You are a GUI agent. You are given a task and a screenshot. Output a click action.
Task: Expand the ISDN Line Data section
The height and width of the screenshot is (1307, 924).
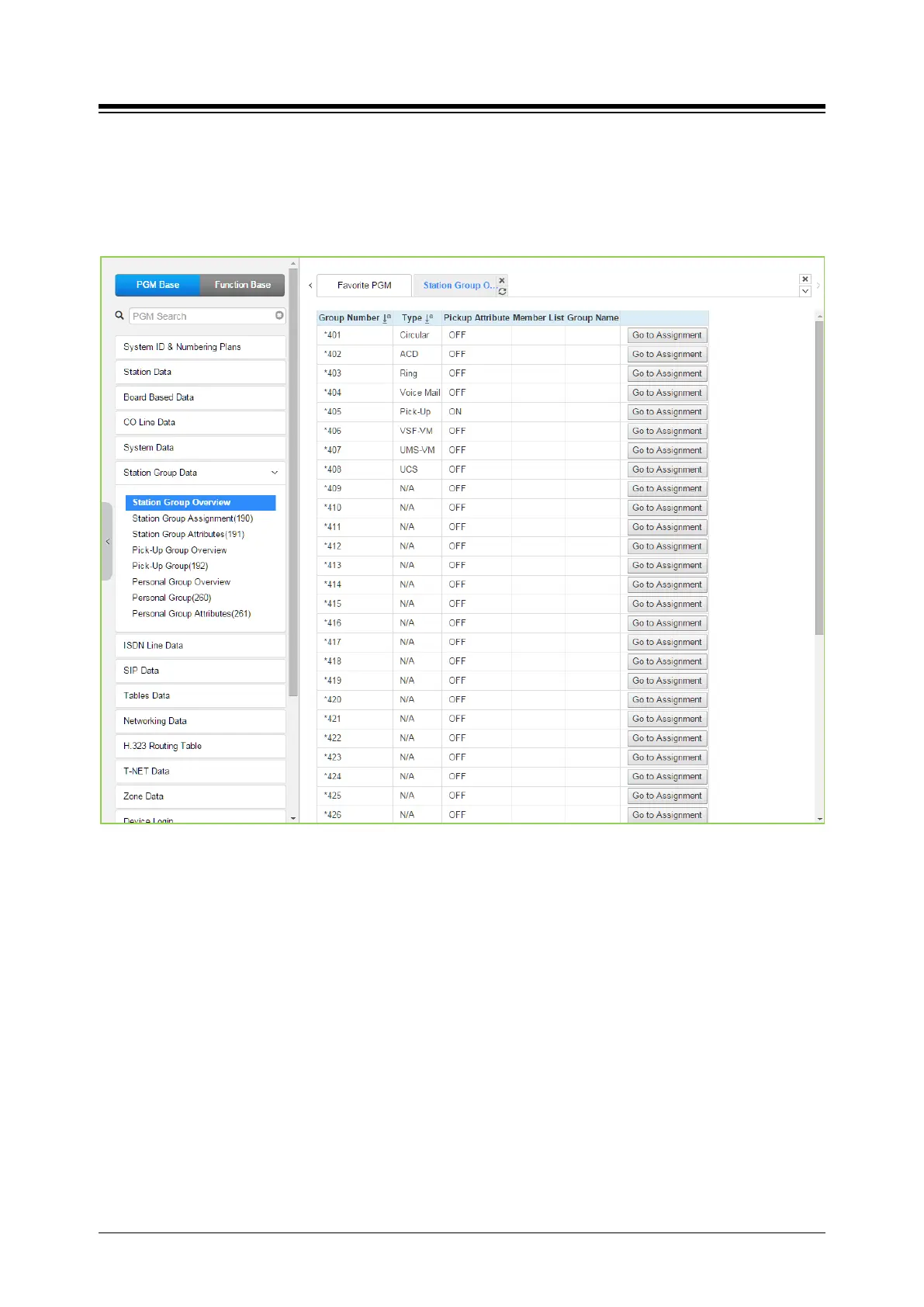coord(200,646)
